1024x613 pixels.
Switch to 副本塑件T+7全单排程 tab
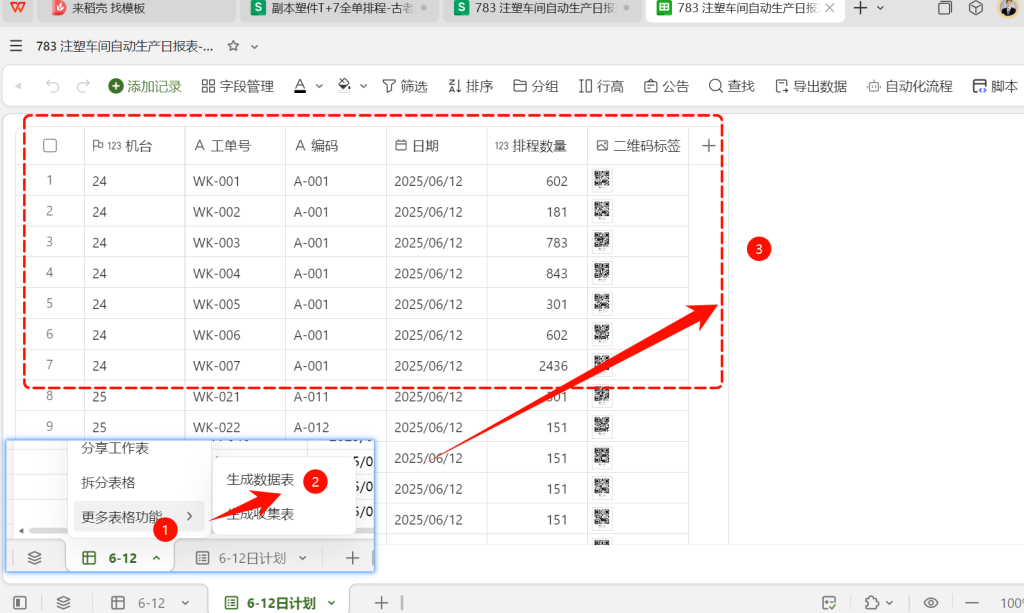point(340,9)
